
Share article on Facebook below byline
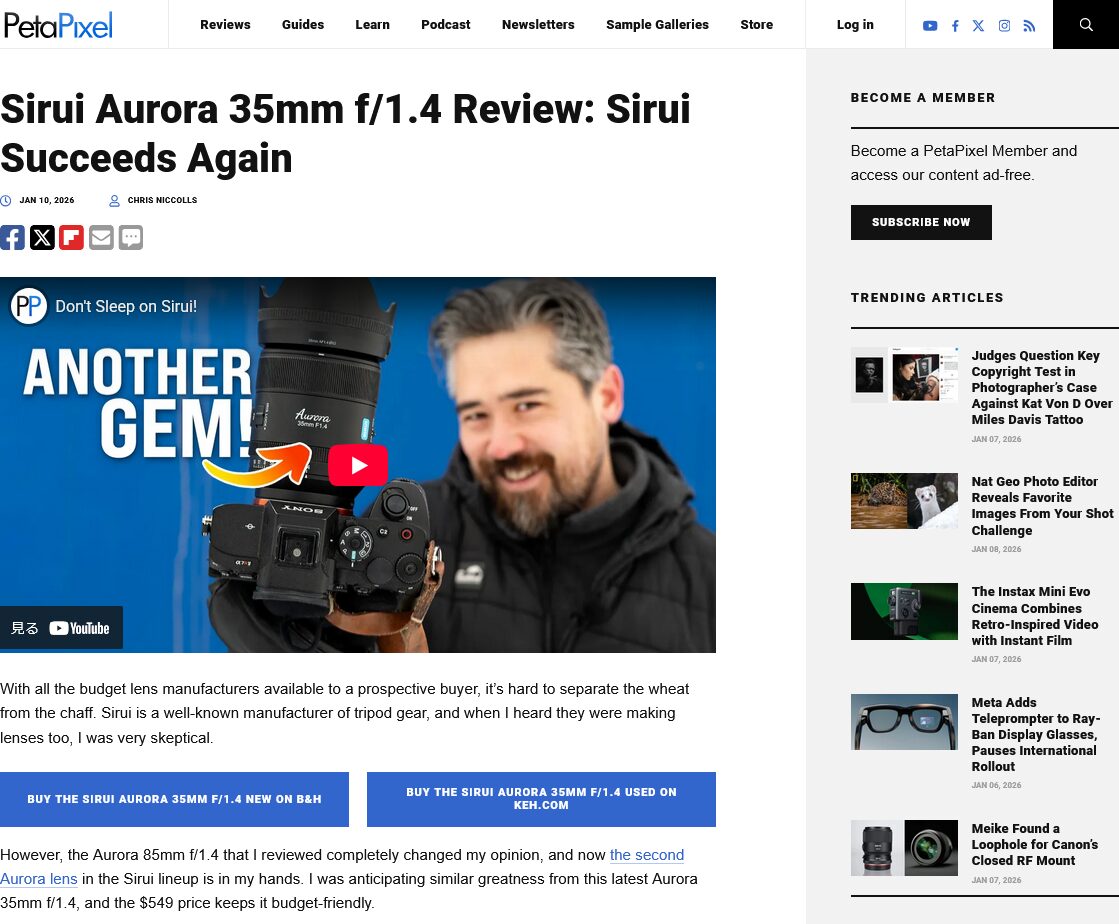[12, 237]
